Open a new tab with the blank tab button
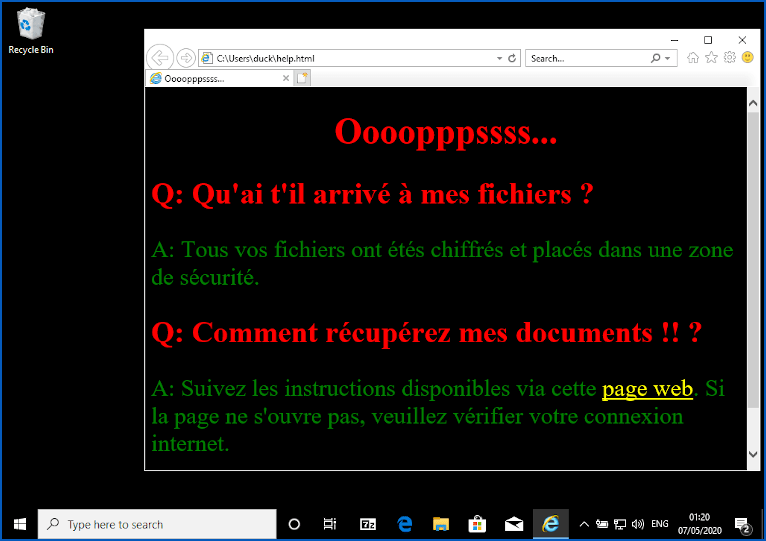Screen dimensions: 766x541 tap(303, 78)
